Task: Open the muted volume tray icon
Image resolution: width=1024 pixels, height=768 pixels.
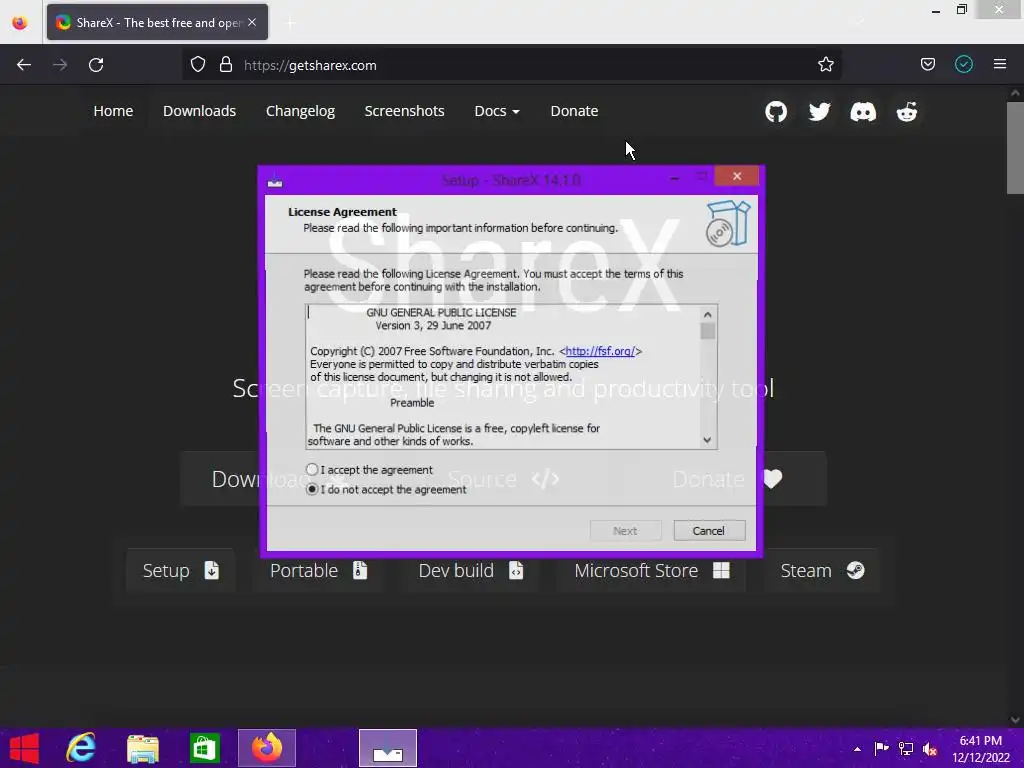Action: [930, 749]
